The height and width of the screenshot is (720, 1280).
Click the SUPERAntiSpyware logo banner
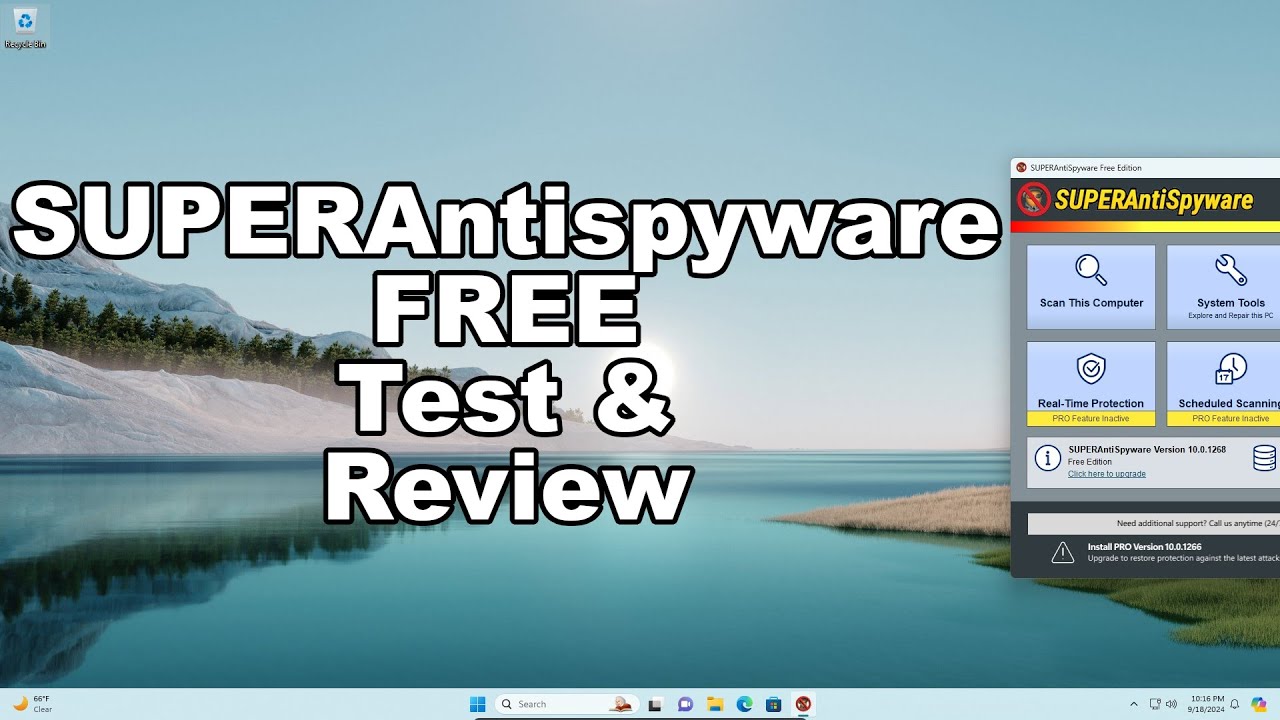pos(1135,200)
